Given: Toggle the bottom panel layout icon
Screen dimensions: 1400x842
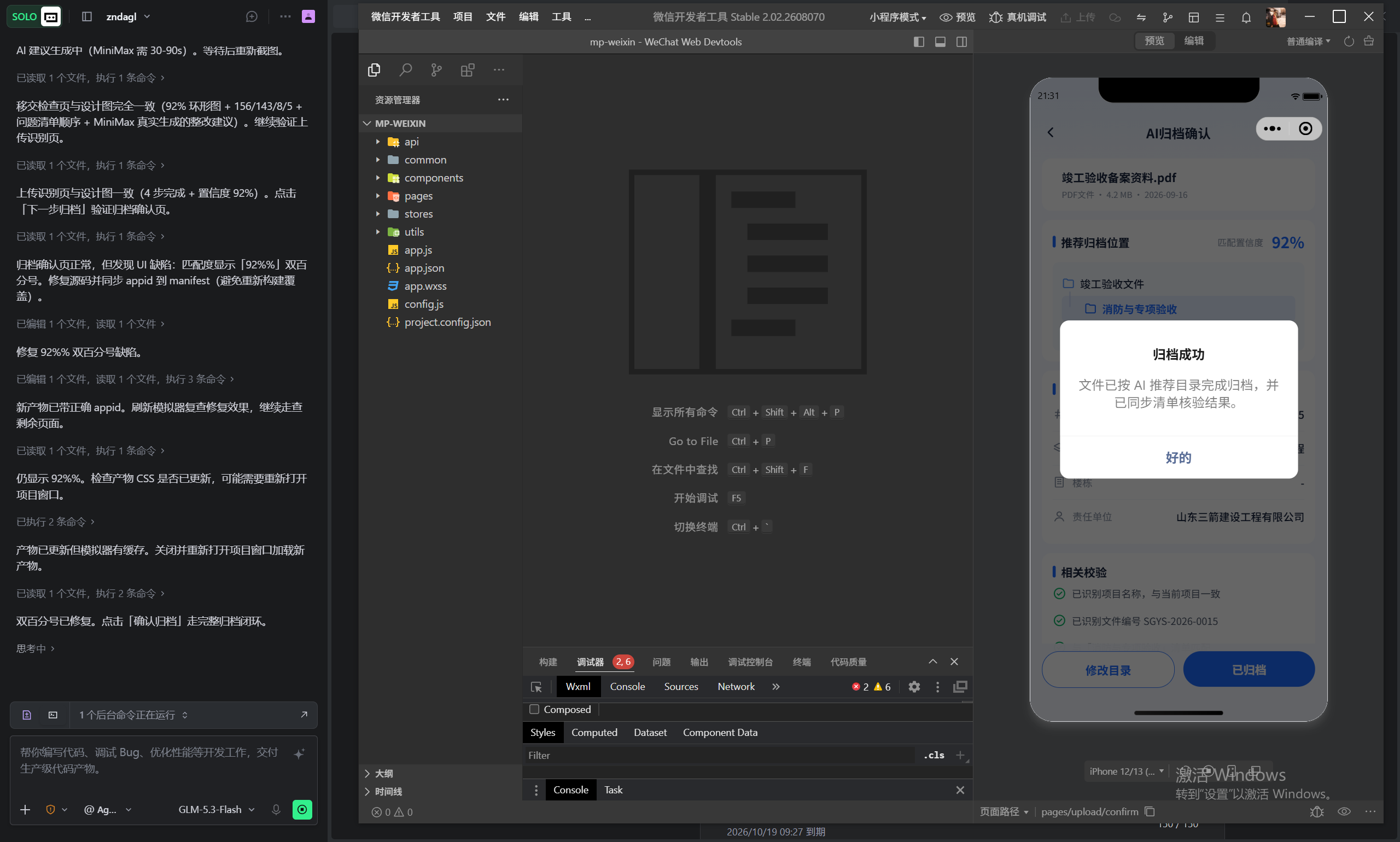Looking at the screenshot, I should tap(940, 42).
